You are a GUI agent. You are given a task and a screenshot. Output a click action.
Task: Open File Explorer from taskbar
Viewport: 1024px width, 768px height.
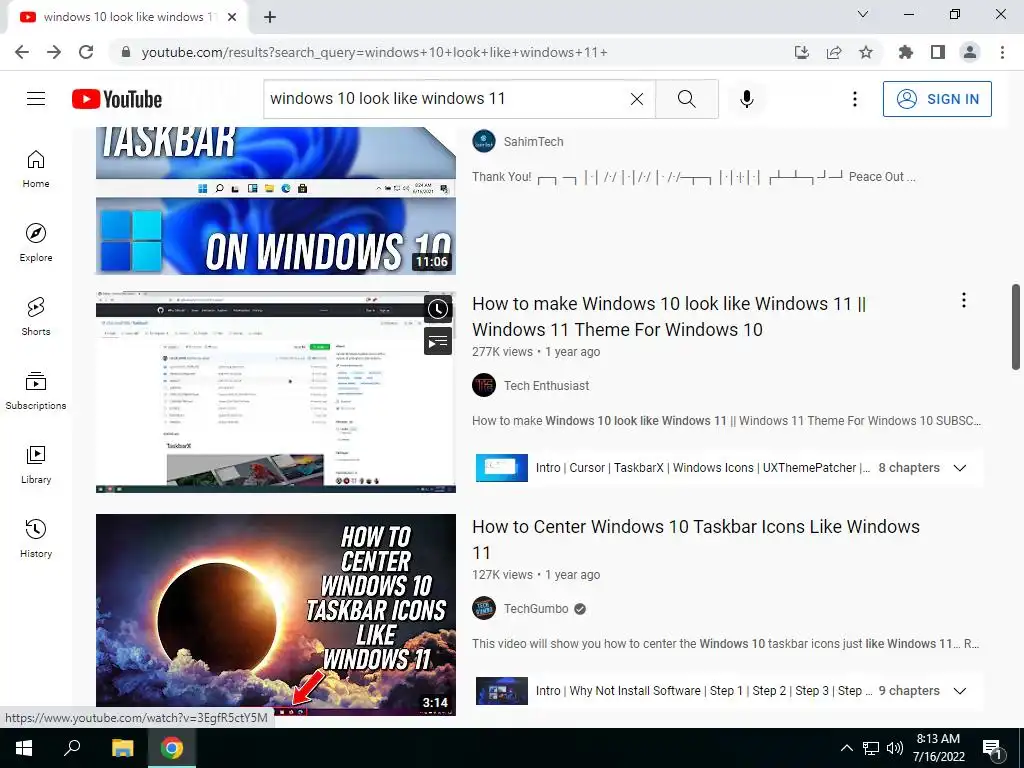tap(122, 748)
